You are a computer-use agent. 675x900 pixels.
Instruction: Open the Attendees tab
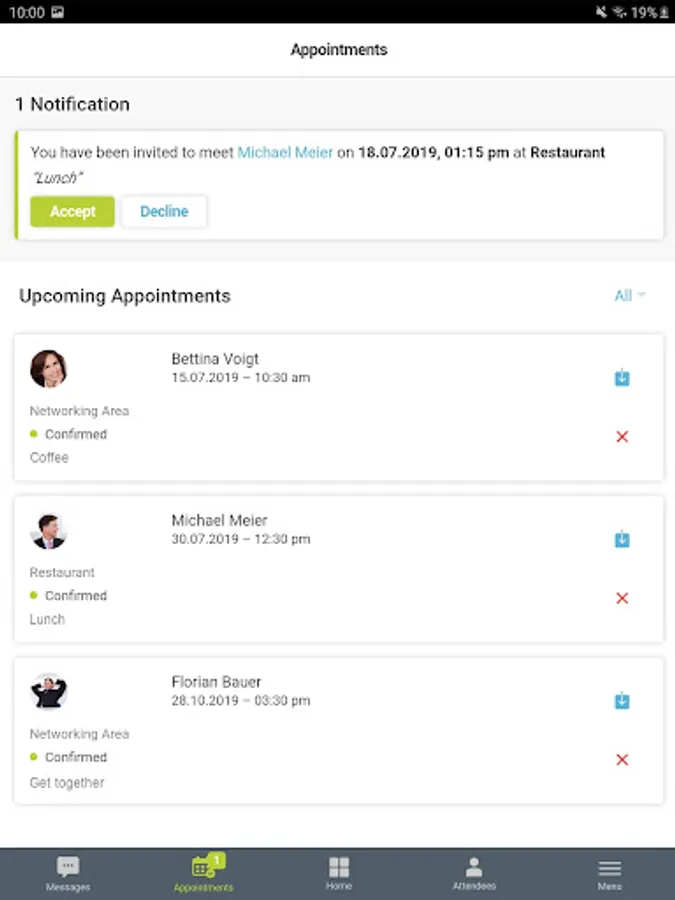pos(474,873)
